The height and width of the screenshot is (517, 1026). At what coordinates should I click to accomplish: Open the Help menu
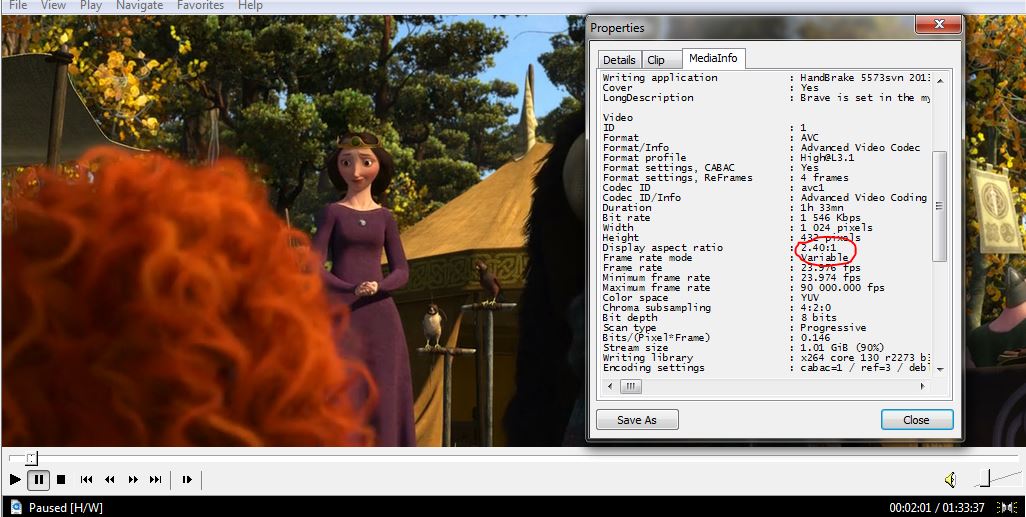click(x=250, y=5)
